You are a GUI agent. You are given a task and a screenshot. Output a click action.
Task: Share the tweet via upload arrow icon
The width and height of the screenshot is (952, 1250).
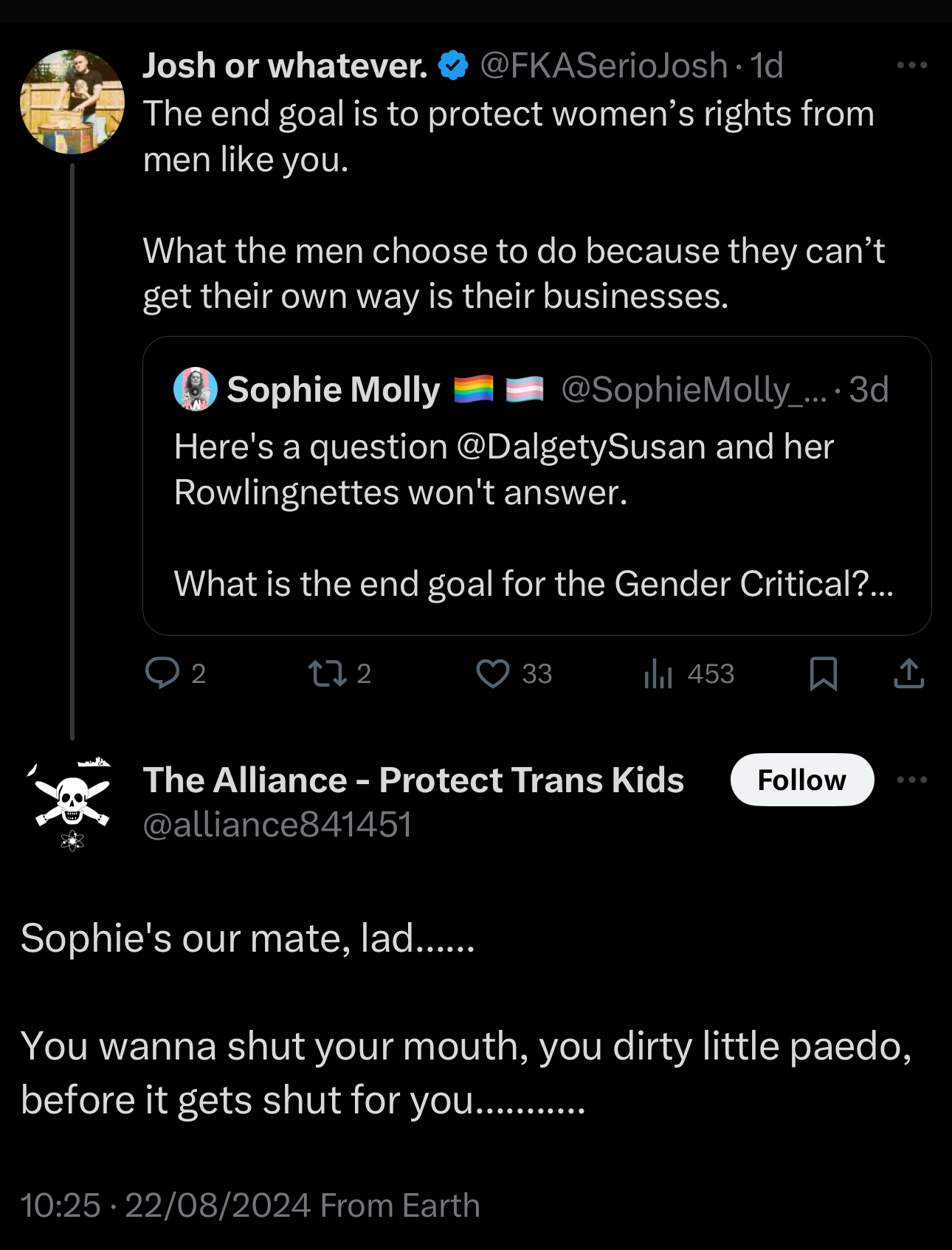[909, 673]
